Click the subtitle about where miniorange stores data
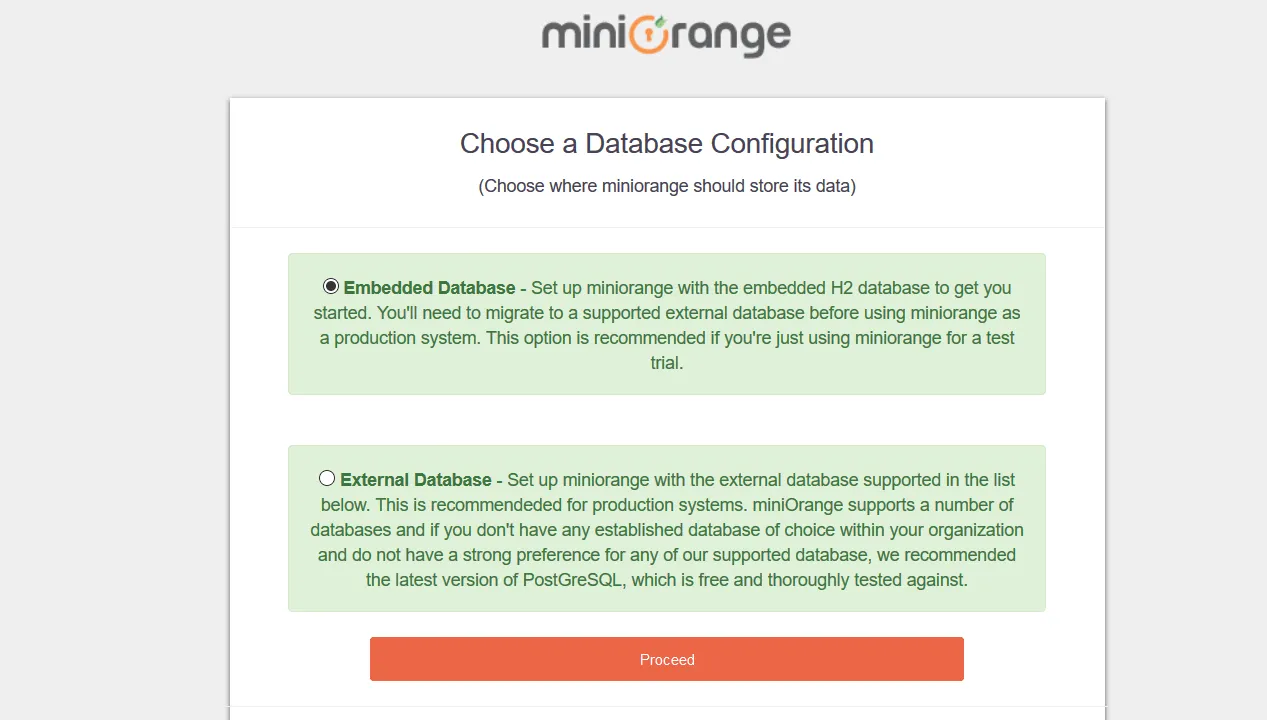Viewport: 1267px width, 720px height. 666,186
